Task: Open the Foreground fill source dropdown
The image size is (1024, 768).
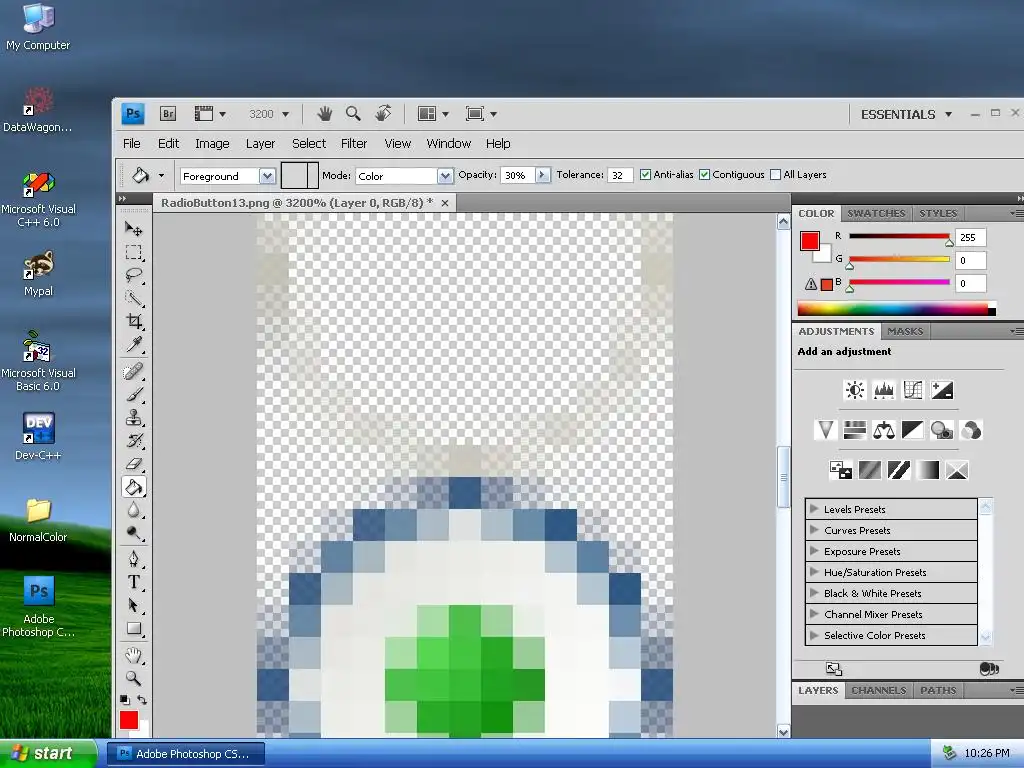Action: point(267,176)
